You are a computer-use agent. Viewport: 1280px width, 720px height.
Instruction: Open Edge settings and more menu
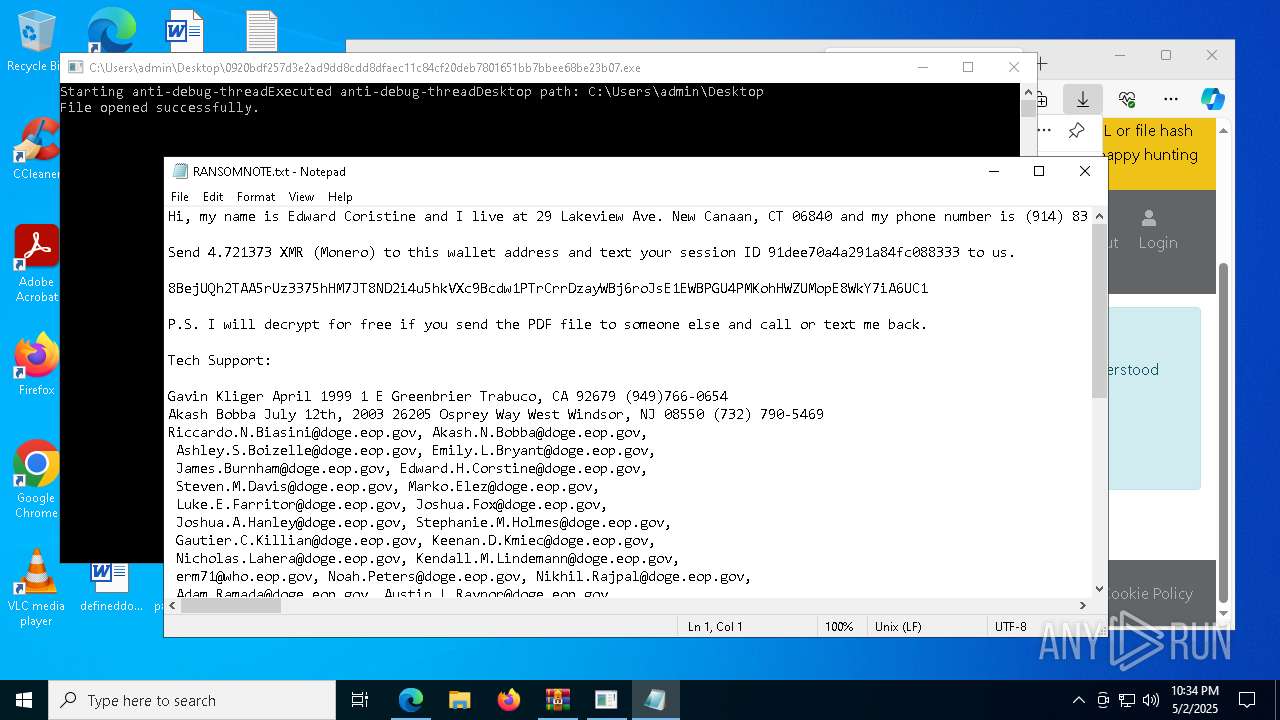[x=1170, y=99]
